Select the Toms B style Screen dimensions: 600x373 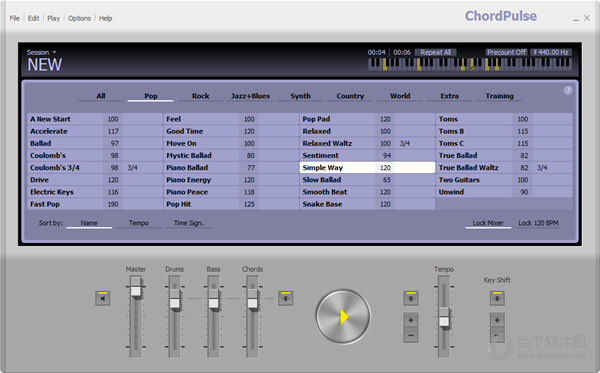[x=504, y=131]
